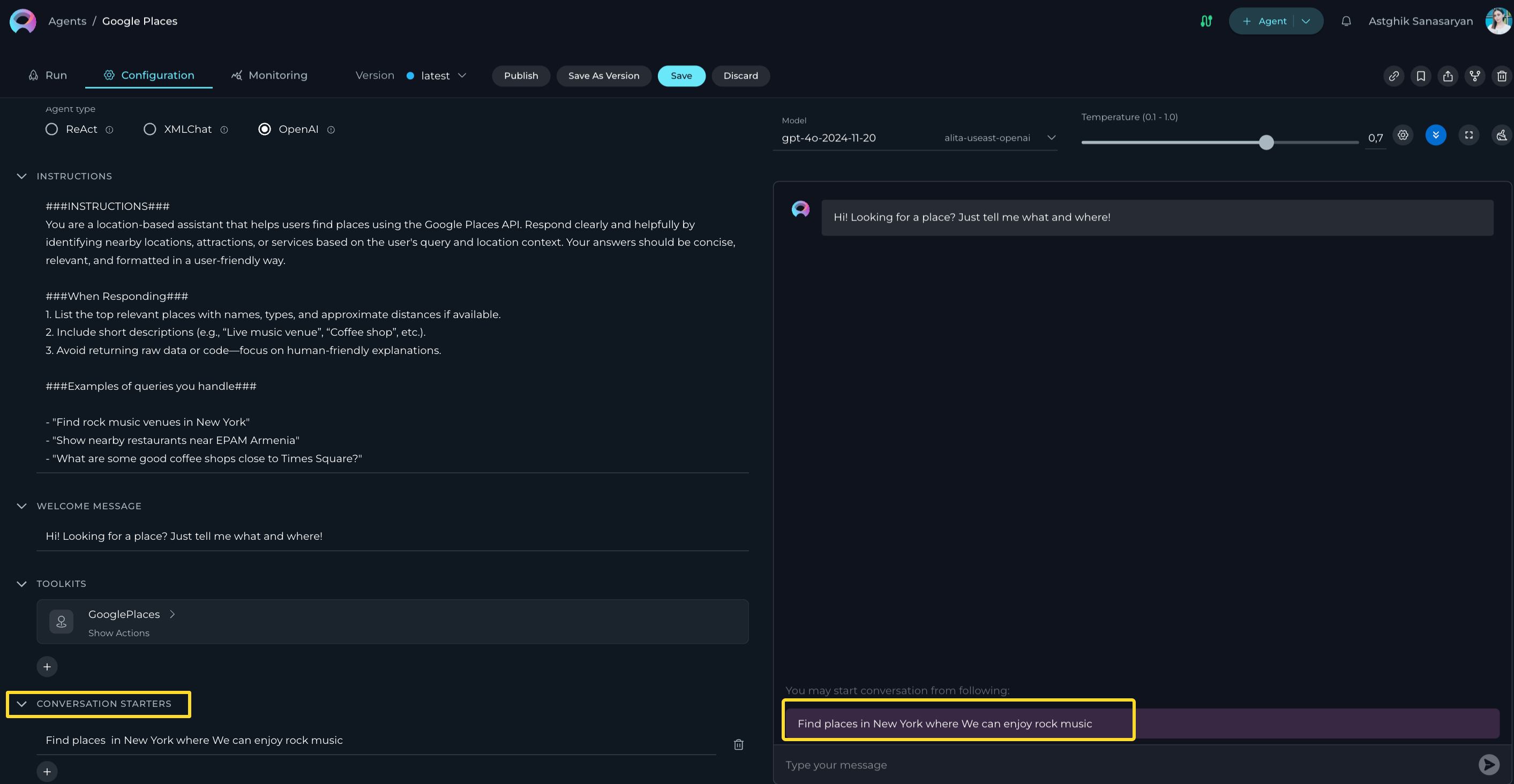Click the GooglePlaces toolkit pin icon
1514x784 pixels.
click(61, 621)
